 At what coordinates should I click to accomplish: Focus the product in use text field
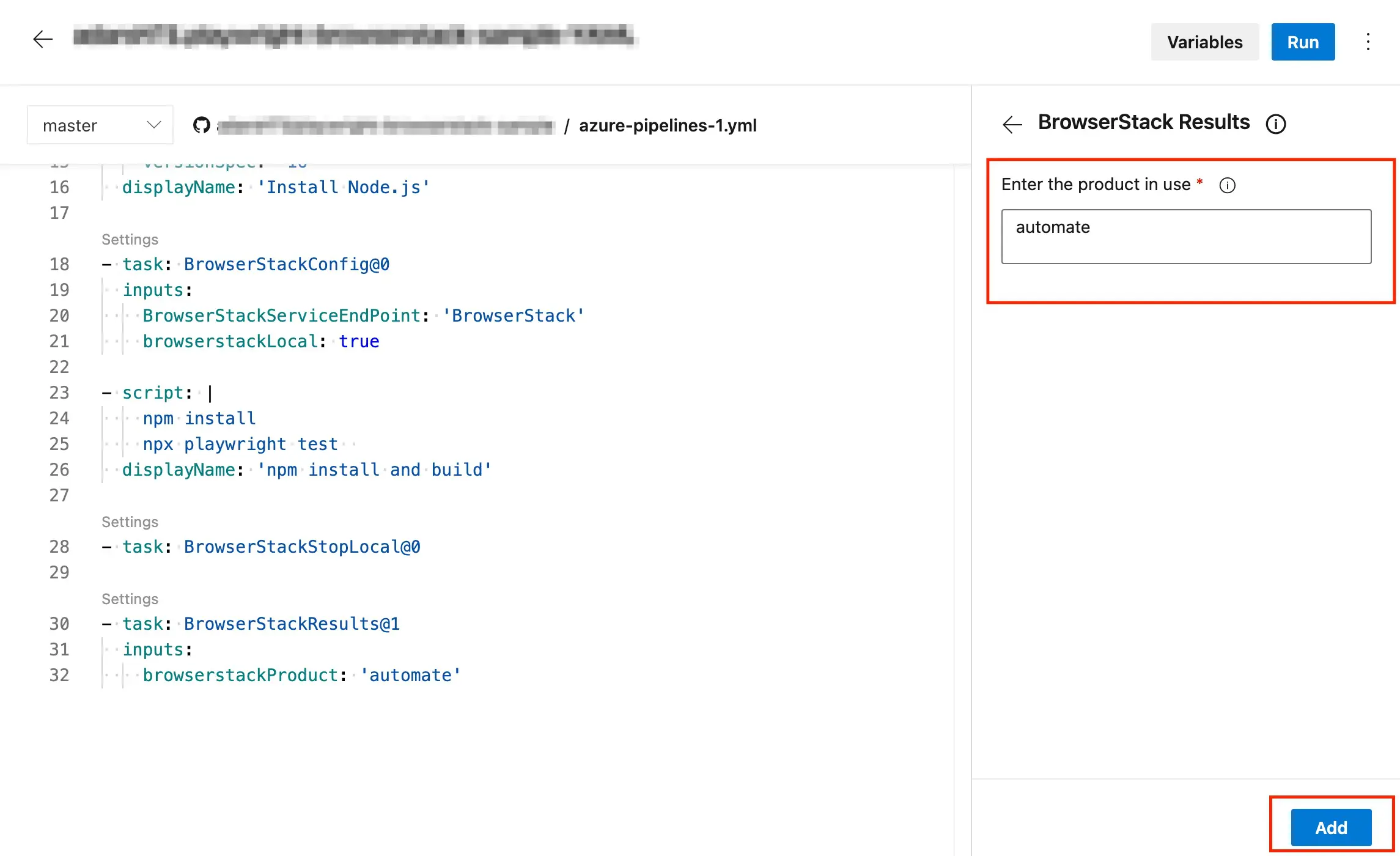tap(1185, 237)
